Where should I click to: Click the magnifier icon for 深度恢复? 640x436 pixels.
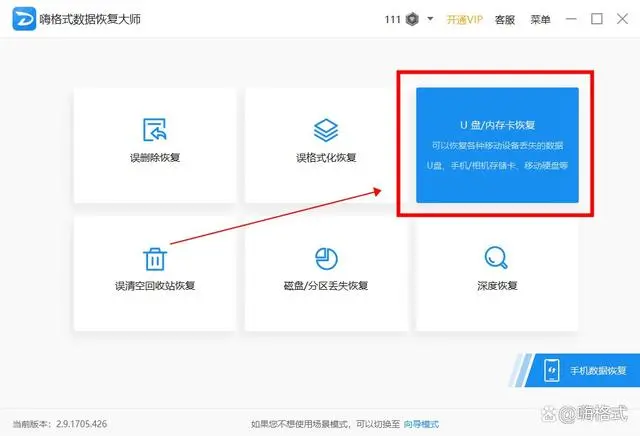(x=496, y=257)
